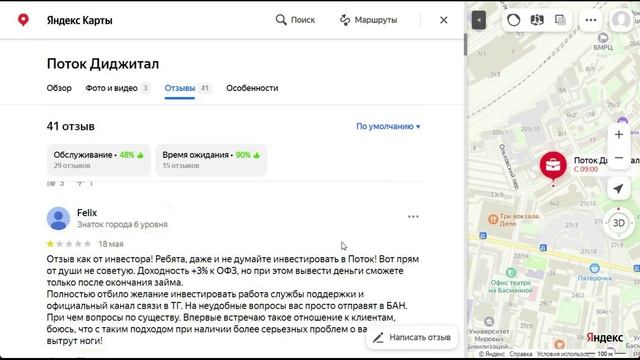The image size is (640, 360).
Task: Click the panel vertical scrollbar thumb
Action: tap(465, 44)
